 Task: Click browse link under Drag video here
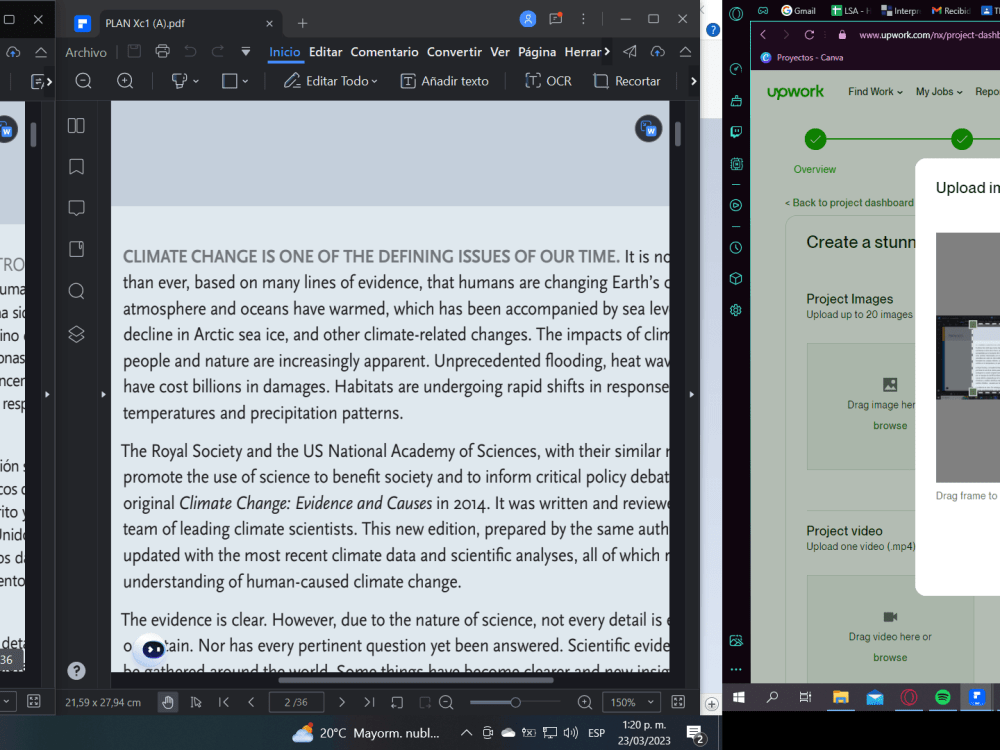point(890,658)
